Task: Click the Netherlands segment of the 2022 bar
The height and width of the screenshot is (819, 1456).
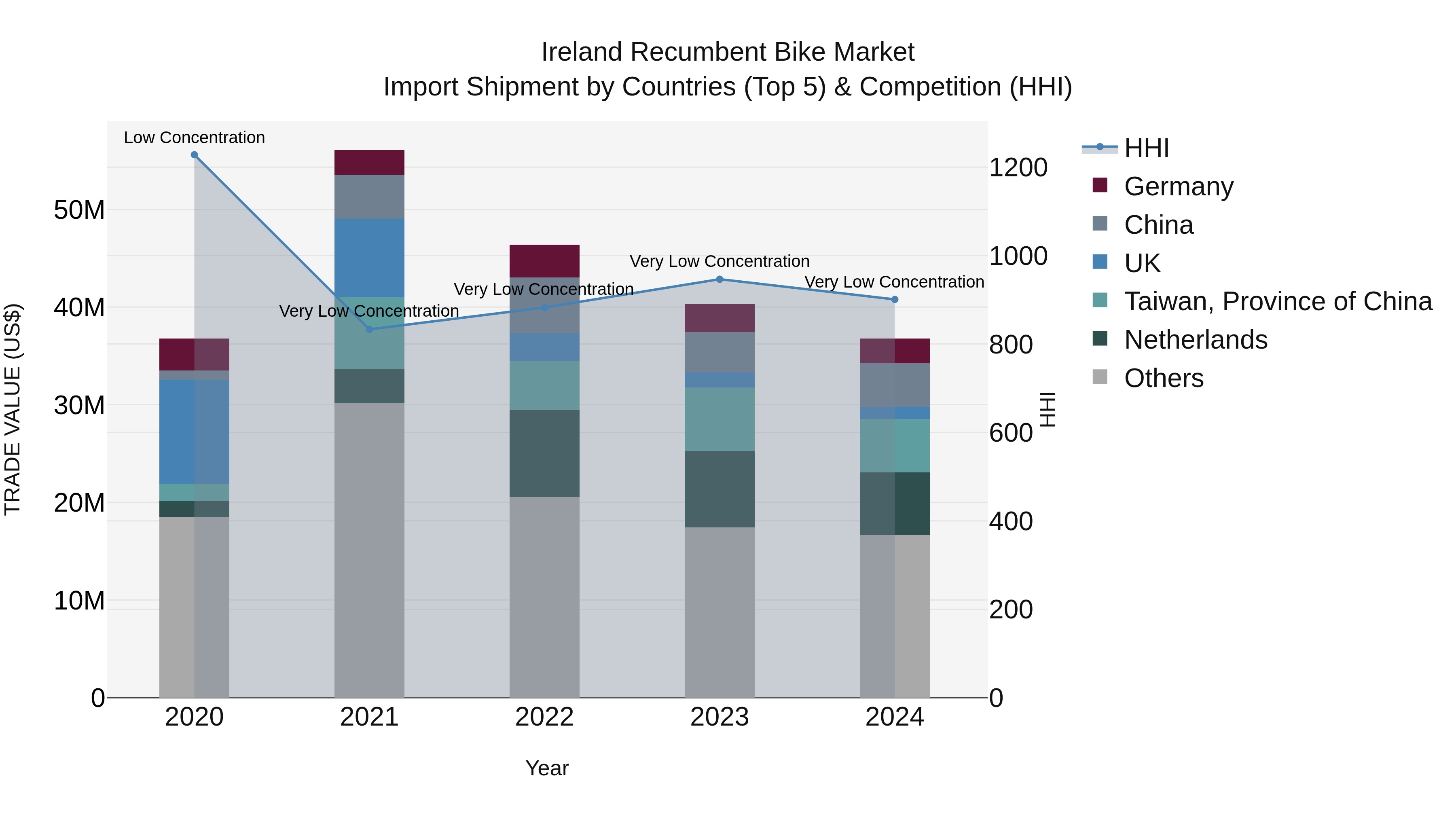Action: pyautogui.click(x=544, y=453)
